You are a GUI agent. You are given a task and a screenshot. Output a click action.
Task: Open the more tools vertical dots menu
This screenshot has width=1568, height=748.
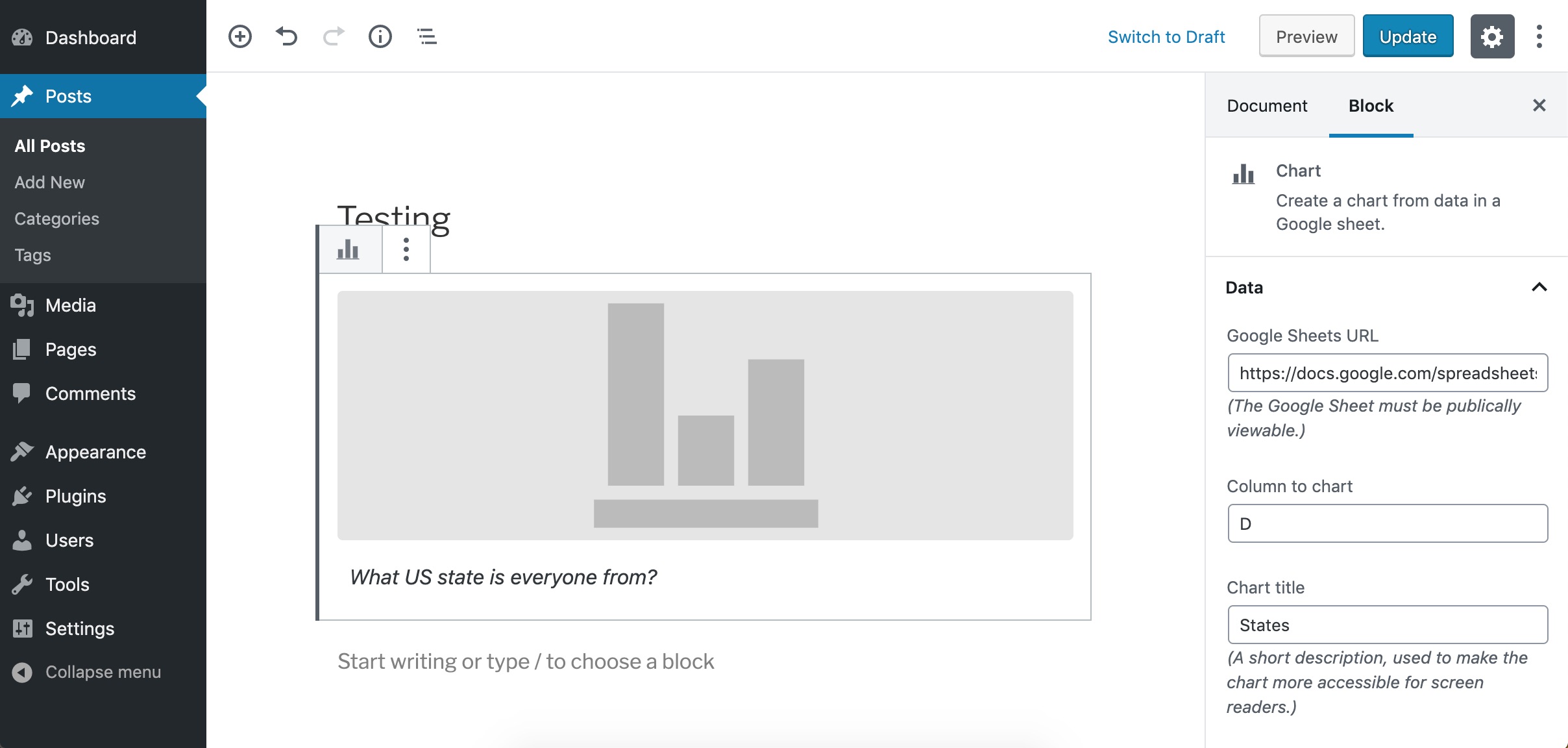[x=1539, y=36]
